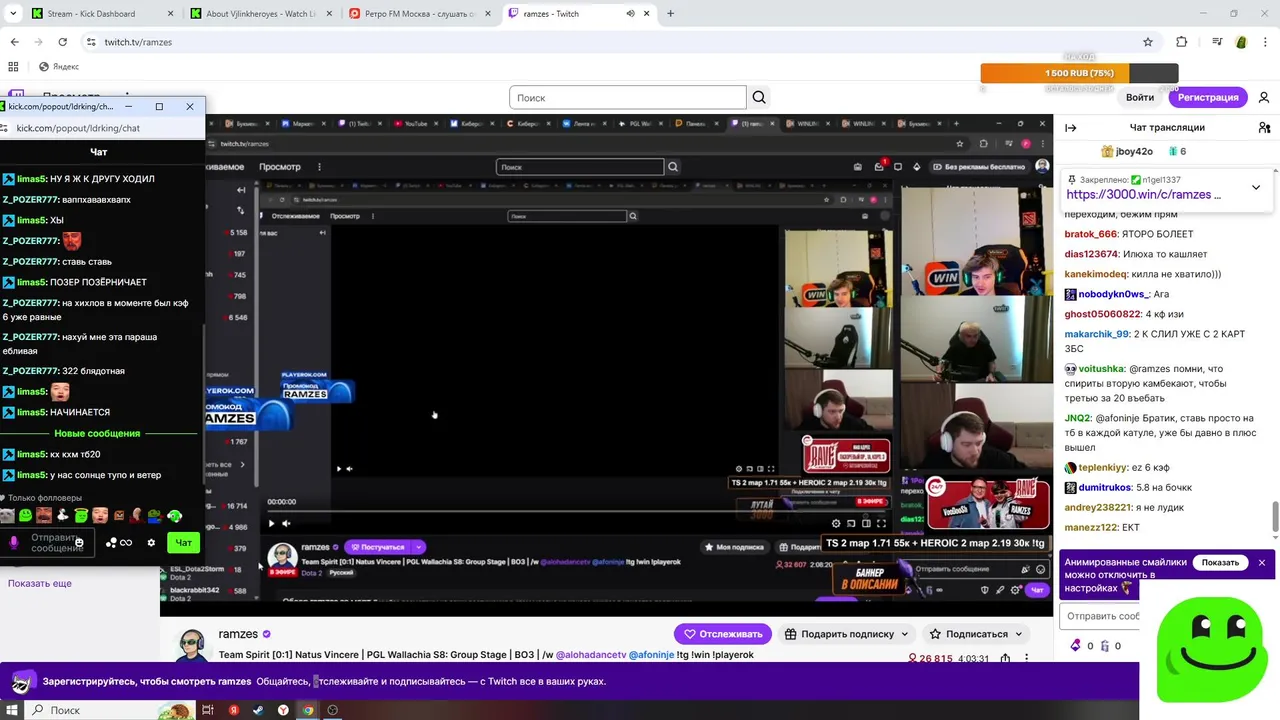
Task: Click the Регистрация sign-up button
Action: 1208,97
